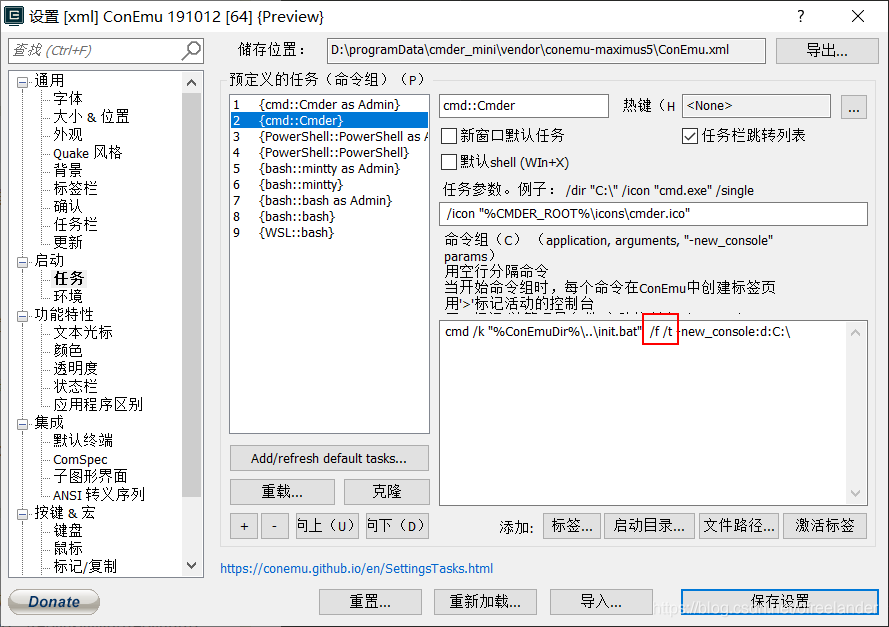Viewport: 889px width, 627px height.
Task: Open the 更新 settings page
Action: pyautogui.click(x=68, y=243)
